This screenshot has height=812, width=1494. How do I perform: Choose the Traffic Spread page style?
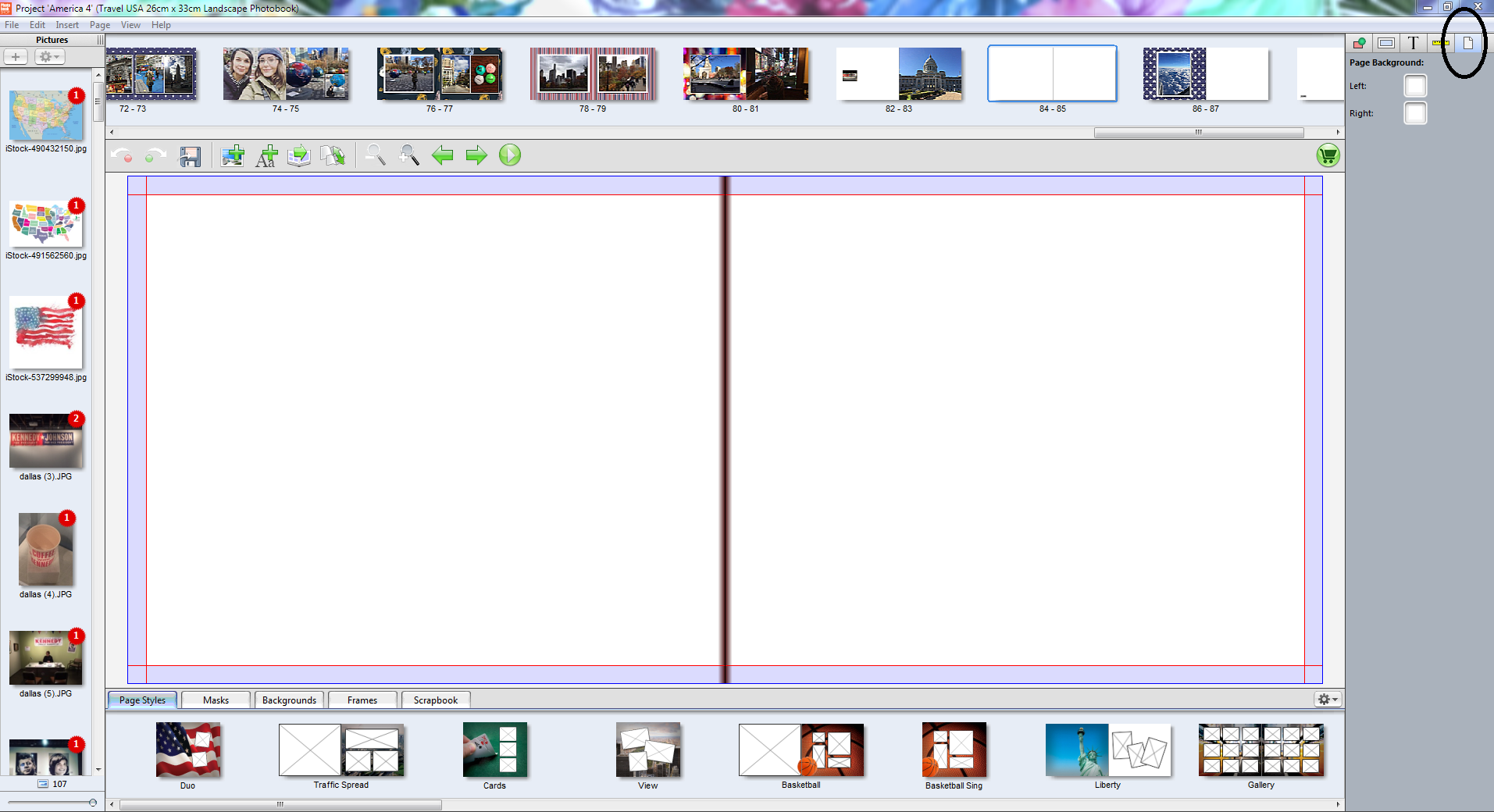coord(341,750)
